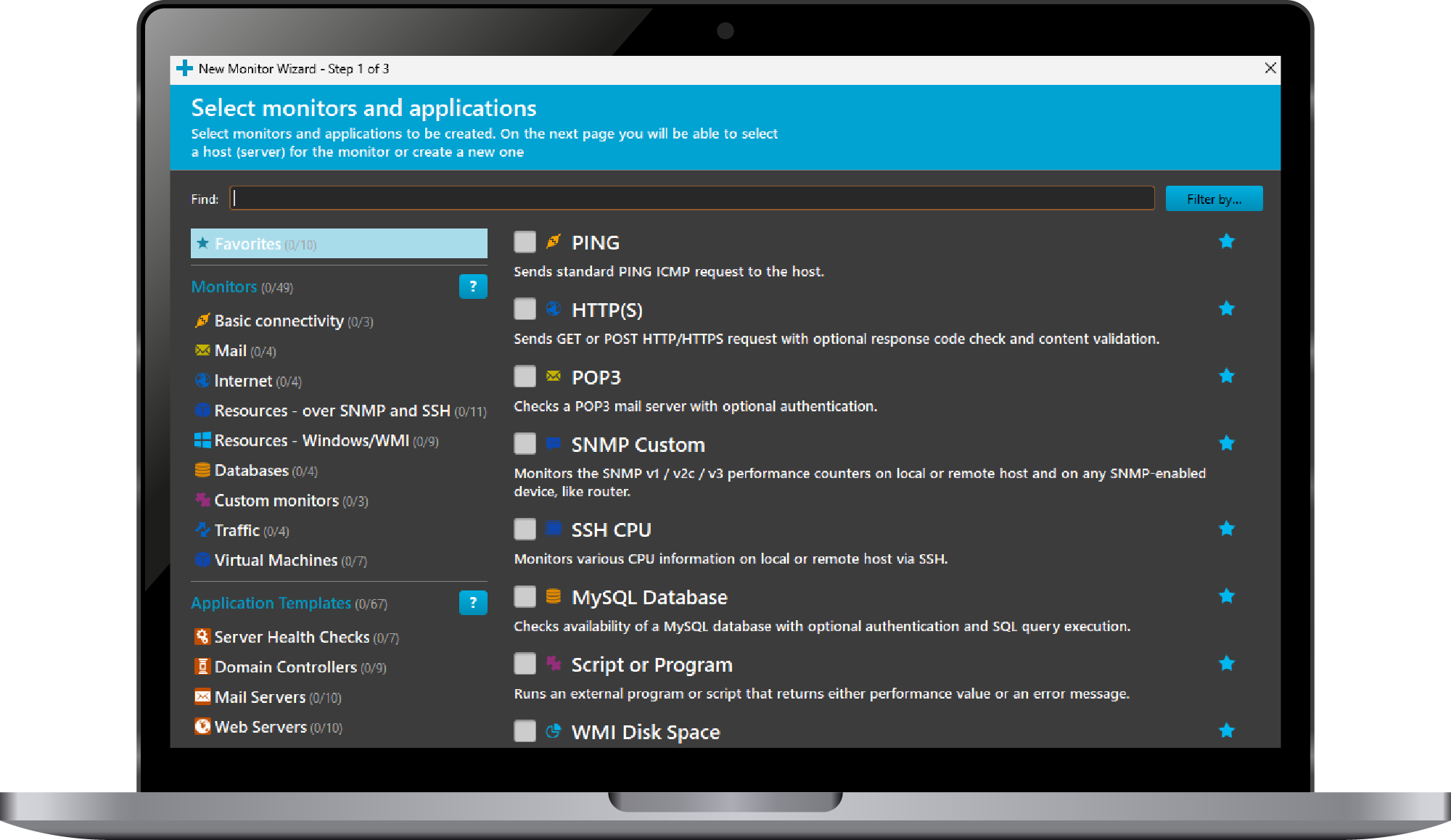Check the PING monitor checkbox
The height and width of the screenshot is (840, 1451).
(525, 242)
